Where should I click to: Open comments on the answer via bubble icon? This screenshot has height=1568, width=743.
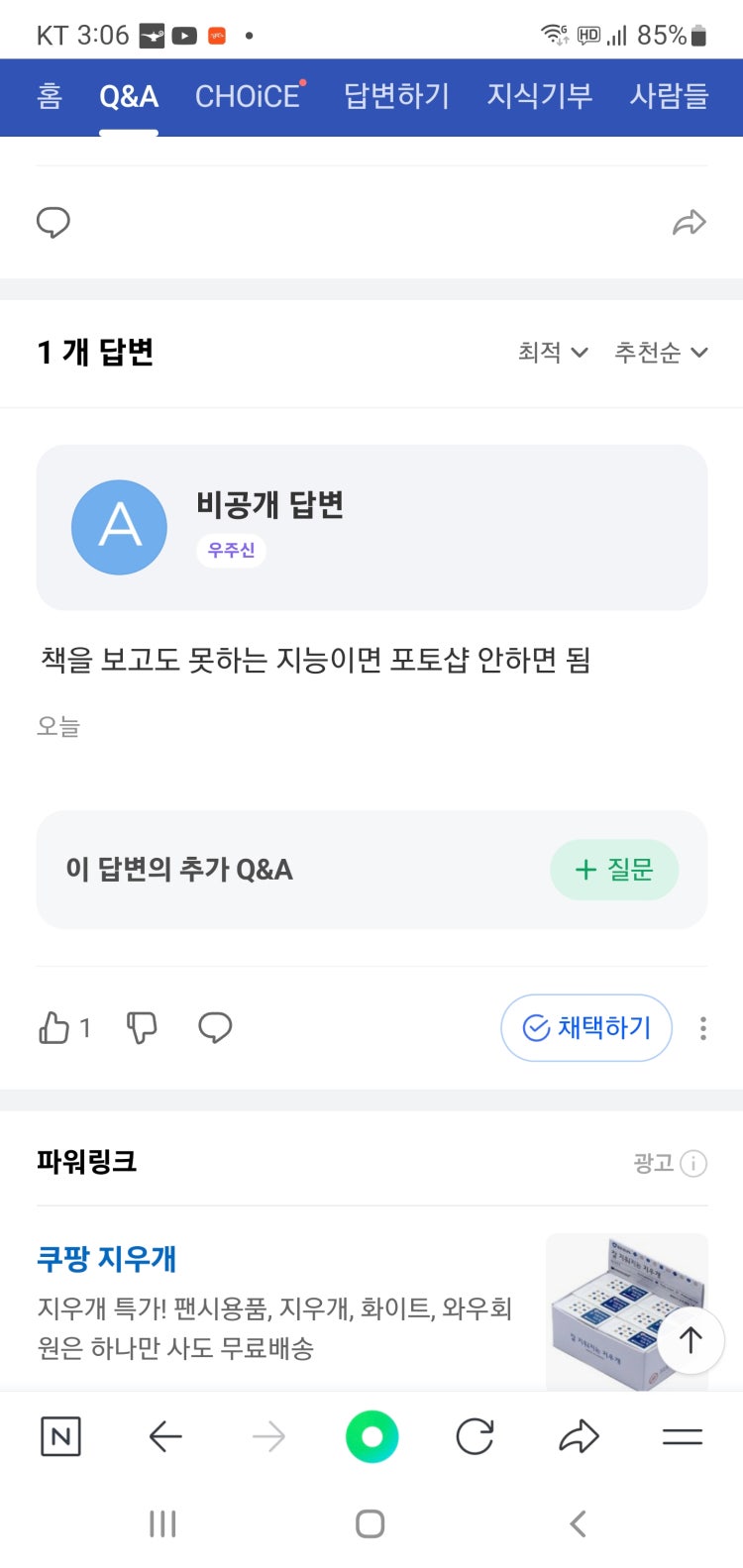(x=215, y=1028)
